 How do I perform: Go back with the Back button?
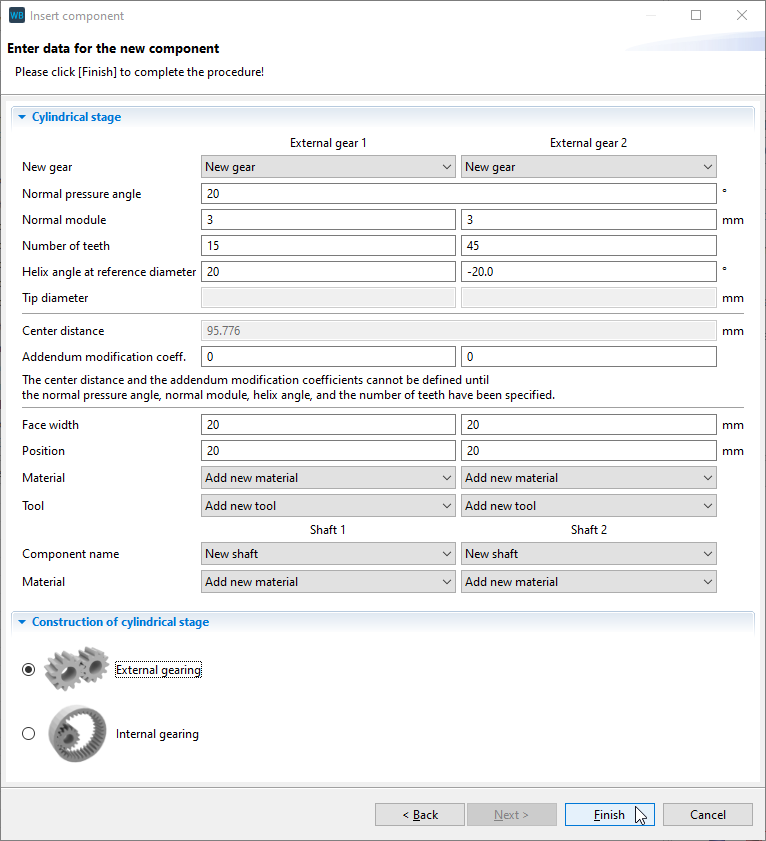pyautogui.click(x=420, y=815)
